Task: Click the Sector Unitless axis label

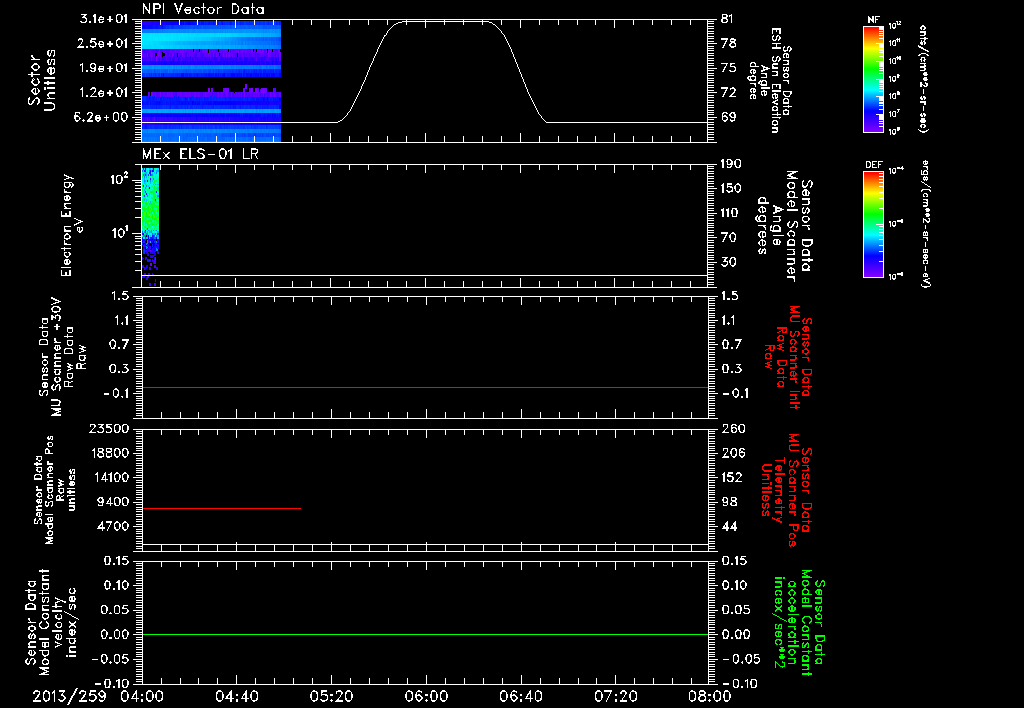Action: (41, 80)
